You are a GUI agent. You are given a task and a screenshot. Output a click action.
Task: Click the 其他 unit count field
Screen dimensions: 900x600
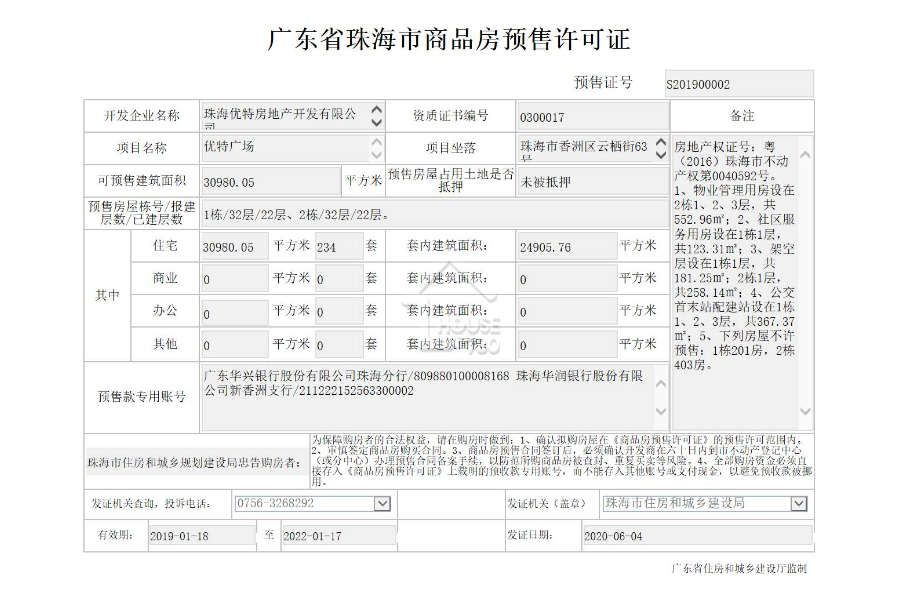pyautogui.click(x=339, y=344)
